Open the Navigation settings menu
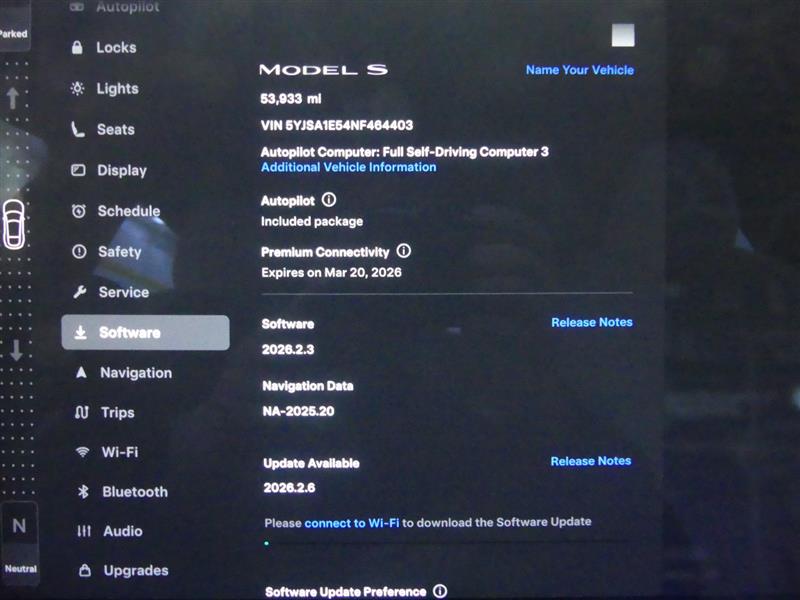Image resolution: width=800 pixels, height=600 pixels. 135,373
